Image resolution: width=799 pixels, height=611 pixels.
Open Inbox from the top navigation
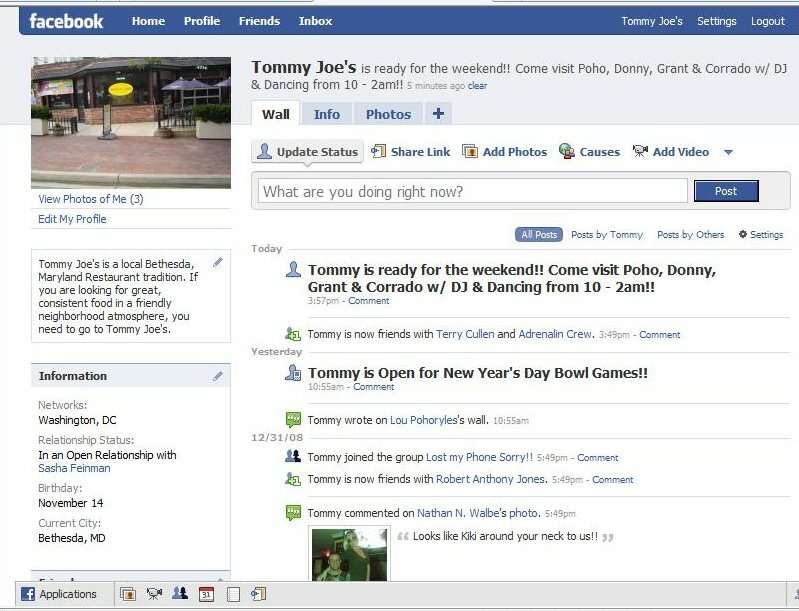pyautogui.click(x=315, y=21)
